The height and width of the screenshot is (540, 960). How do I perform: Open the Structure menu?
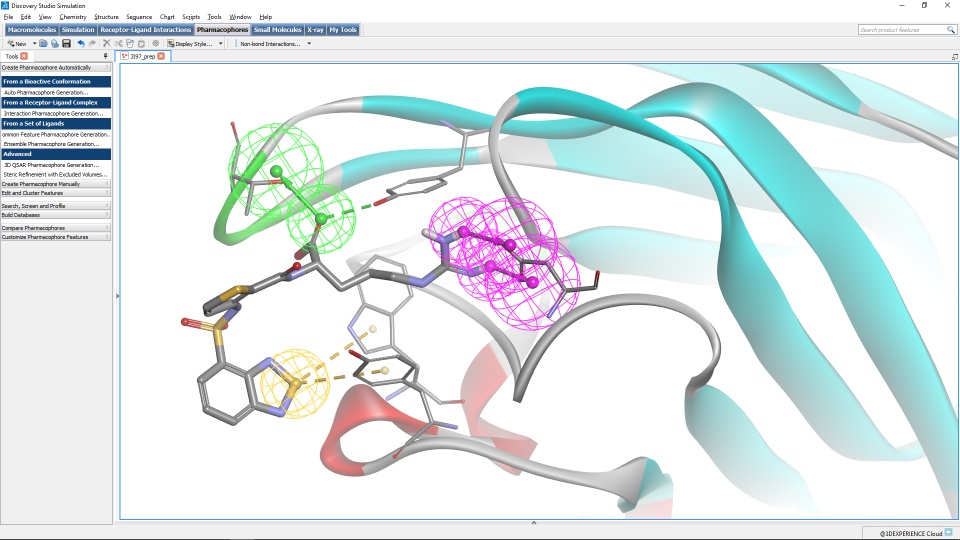[106, 17]
